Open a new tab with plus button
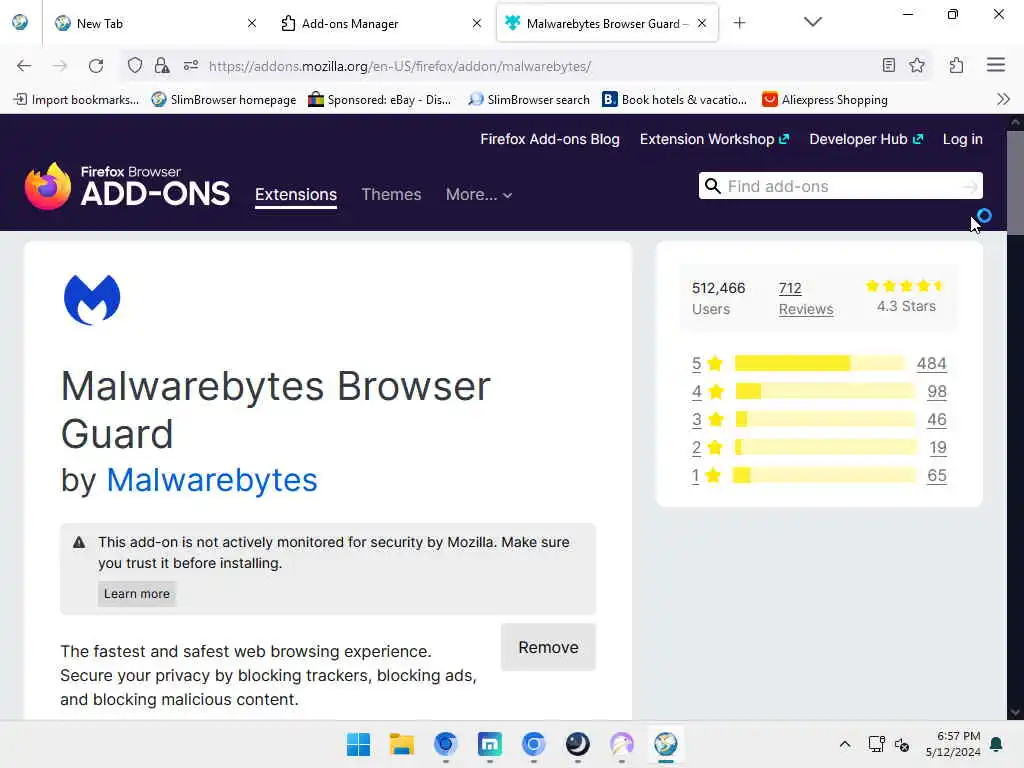Viewport: 1024px width, 768px height. click(x=739, y=23)
